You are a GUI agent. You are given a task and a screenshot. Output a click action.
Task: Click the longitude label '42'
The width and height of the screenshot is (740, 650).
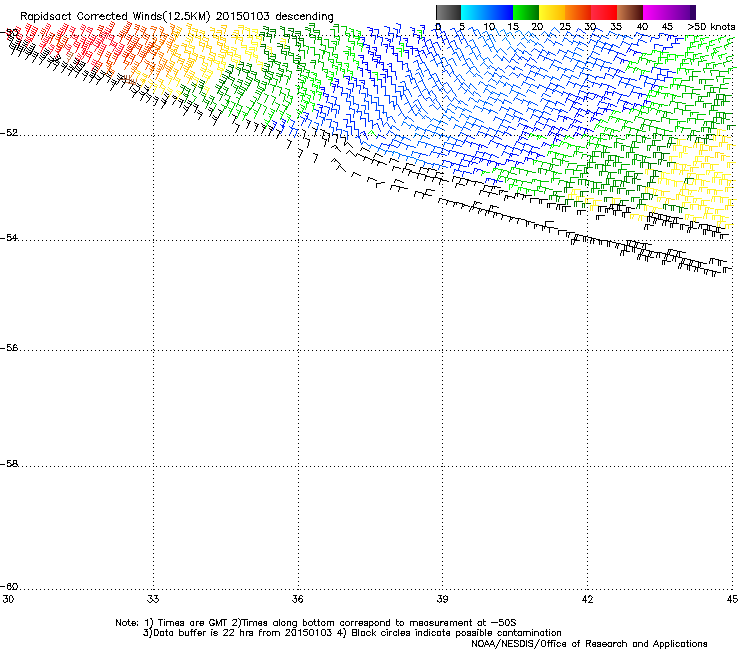[x=588, y=599]
